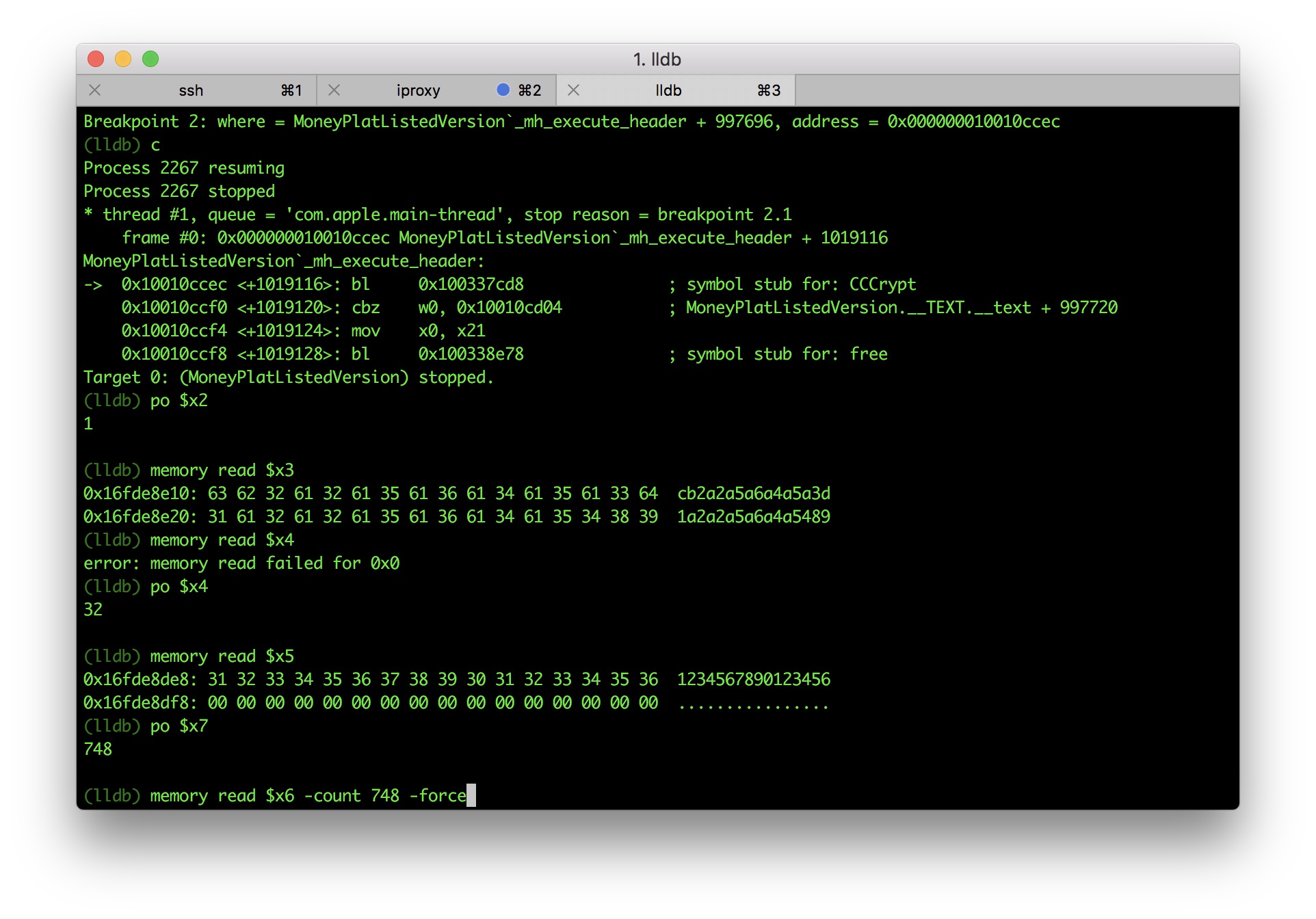
Task: Click the 'error: memory read failed for 0x0' line
Action: (x=241, y=563)
